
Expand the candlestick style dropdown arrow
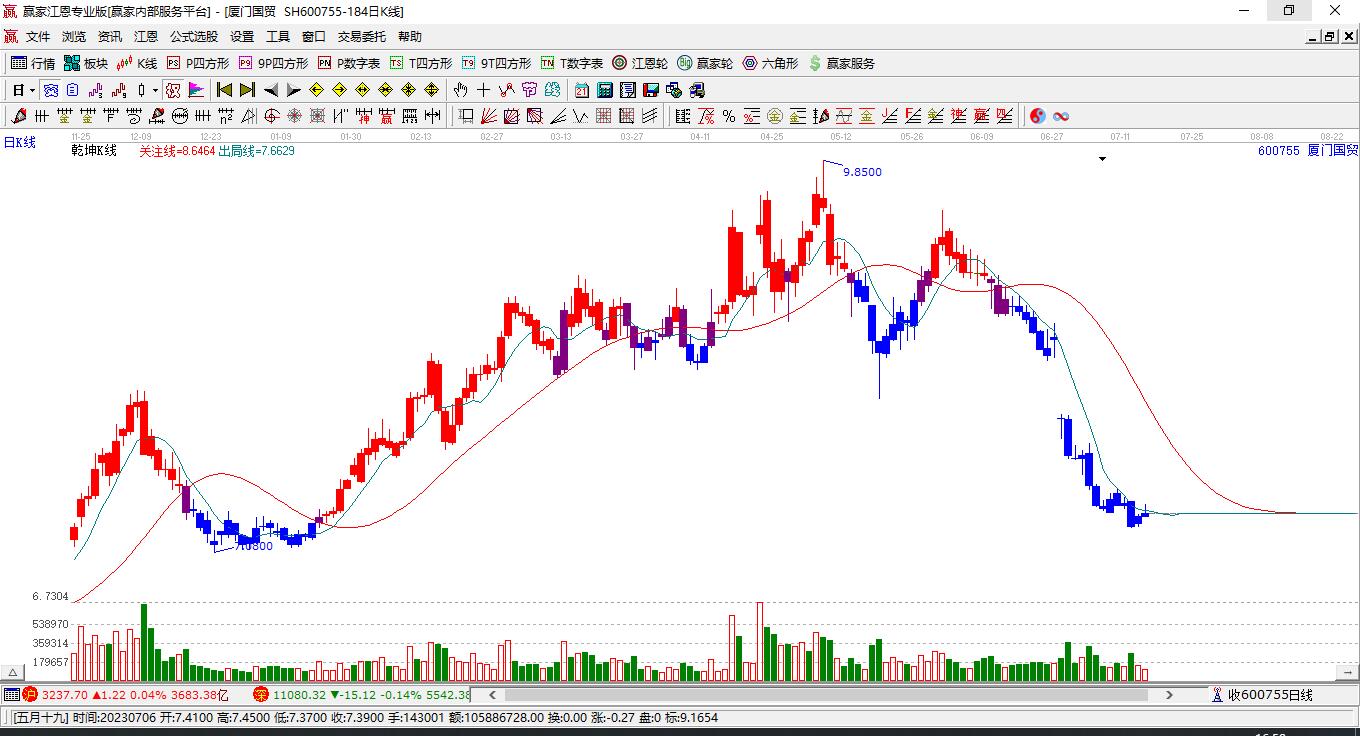coord(155,90)
